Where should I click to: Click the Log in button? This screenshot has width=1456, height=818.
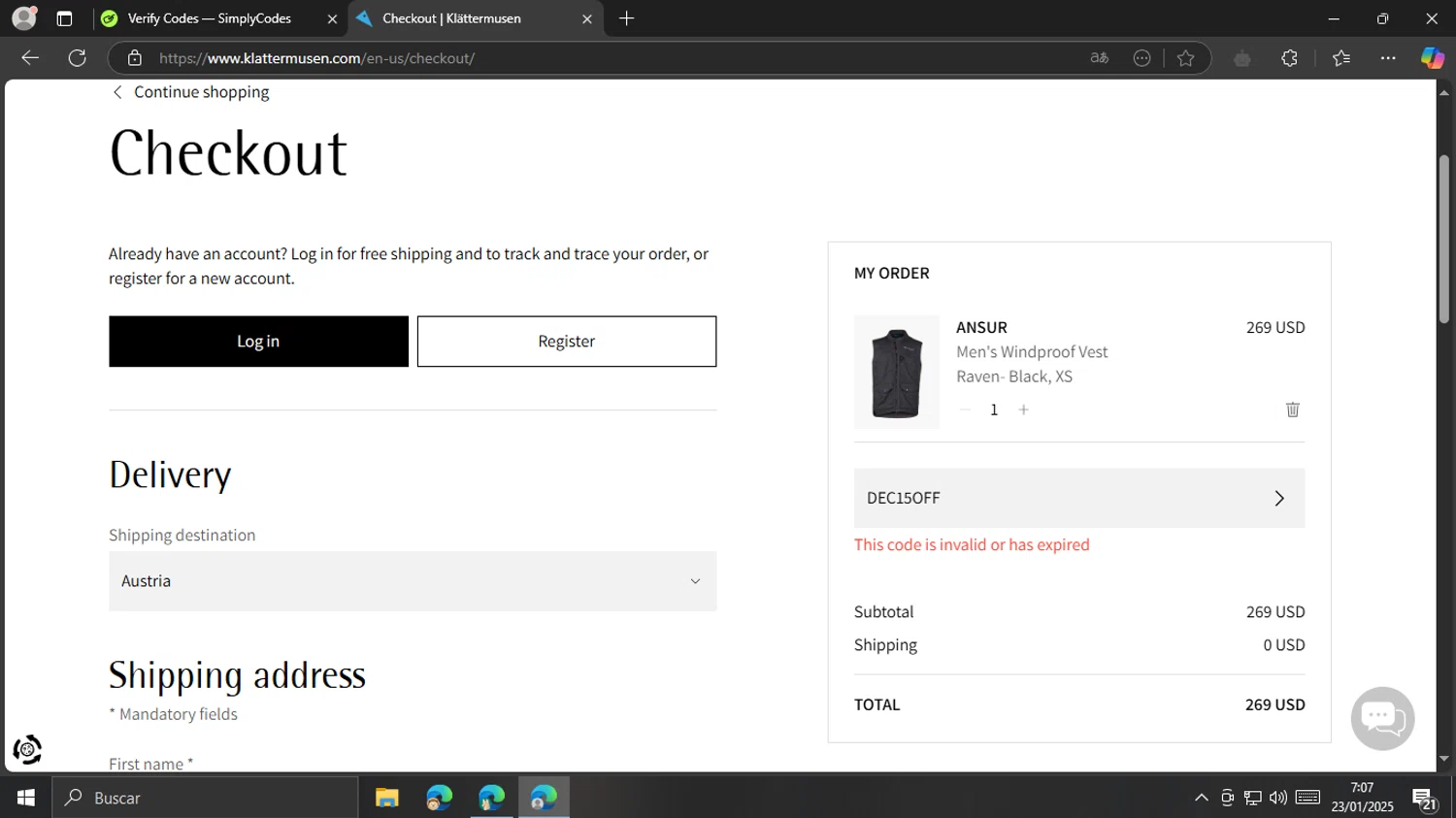click(258, 342)
